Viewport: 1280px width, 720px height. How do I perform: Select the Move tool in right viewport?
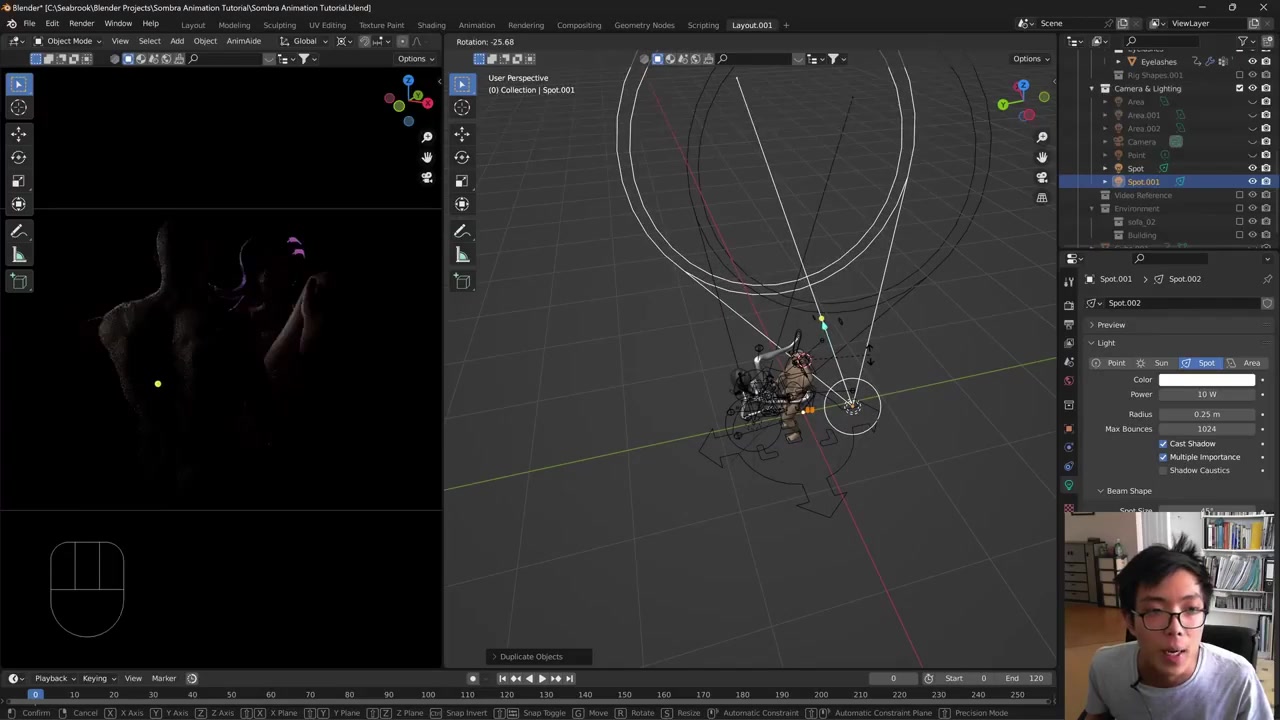462,133
